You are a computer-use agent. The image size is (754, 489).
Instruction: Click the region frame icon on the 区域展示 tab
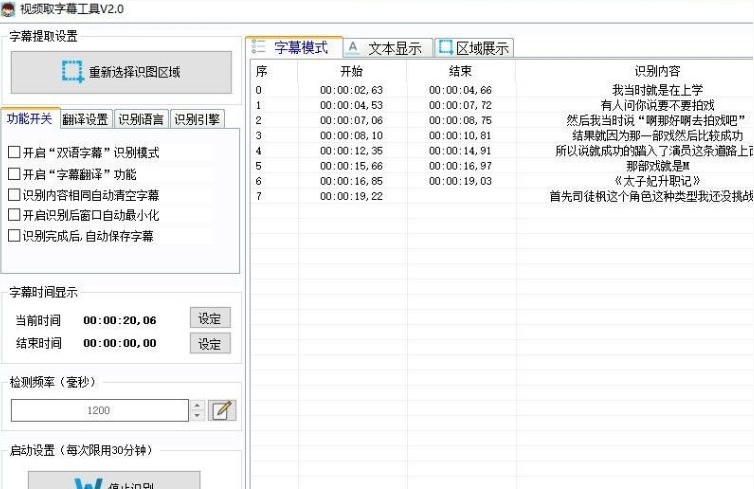pos(445,47)
